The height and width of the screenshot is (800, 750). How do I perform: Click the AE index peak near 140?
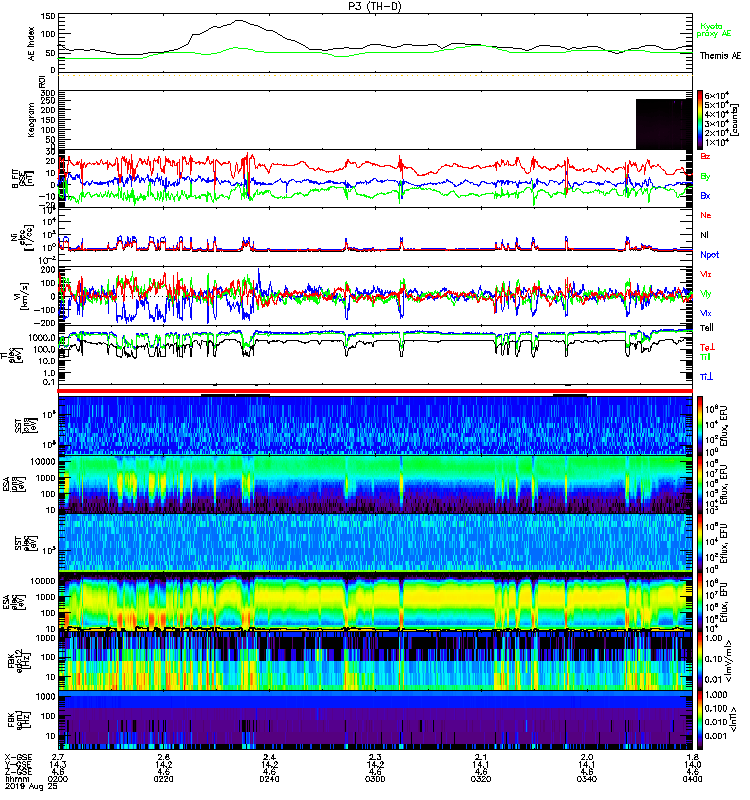[x=238, y=20]
